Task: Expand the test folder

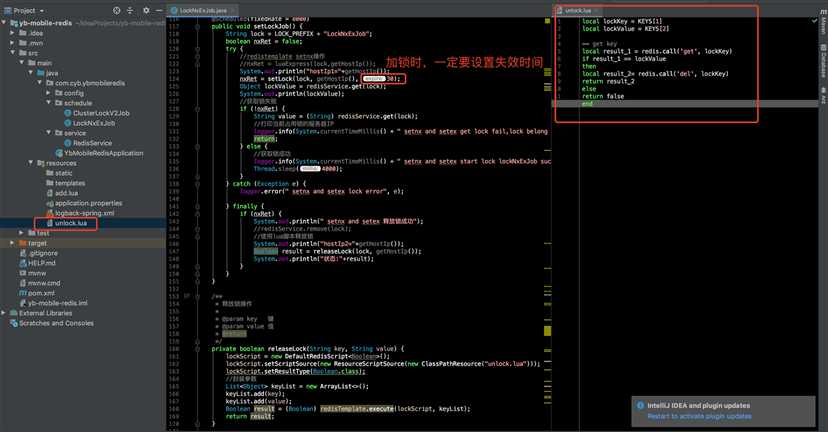Action: click(x=22, y=233)
